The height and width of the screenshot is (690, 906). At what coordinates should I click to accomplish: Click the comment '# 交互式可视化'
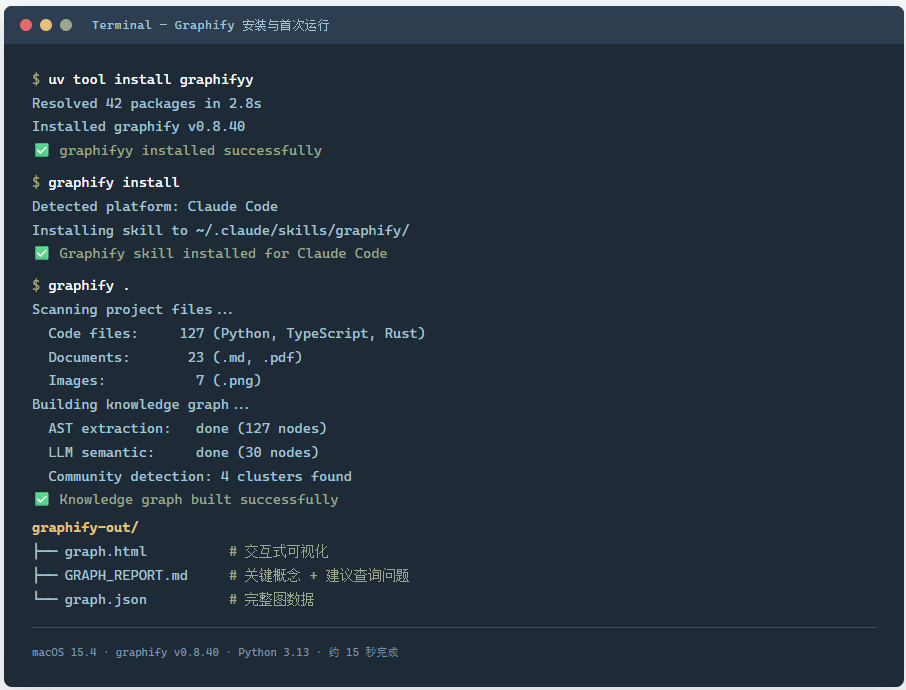point(279,552)
